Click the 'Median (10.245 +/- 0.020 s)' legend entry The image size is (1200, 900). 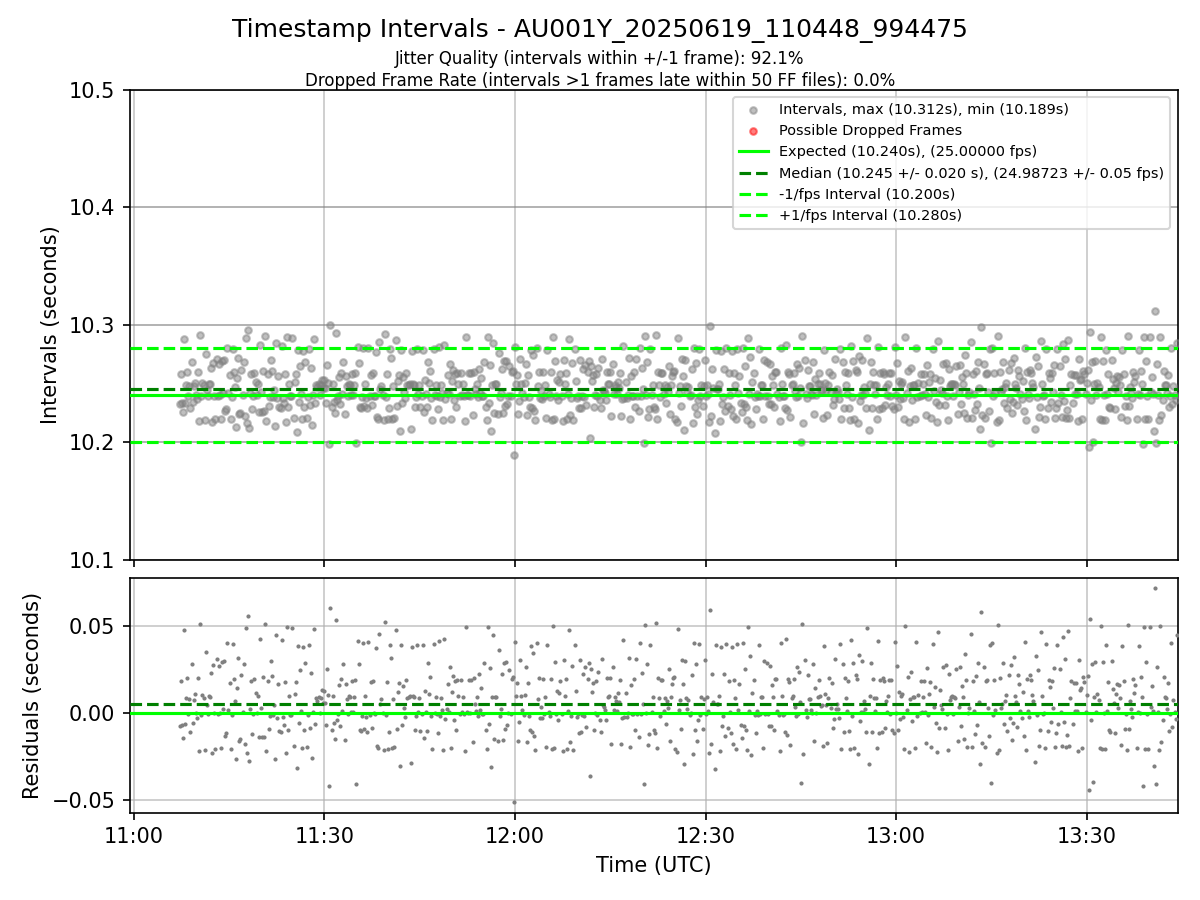click(x=971, y=173)
